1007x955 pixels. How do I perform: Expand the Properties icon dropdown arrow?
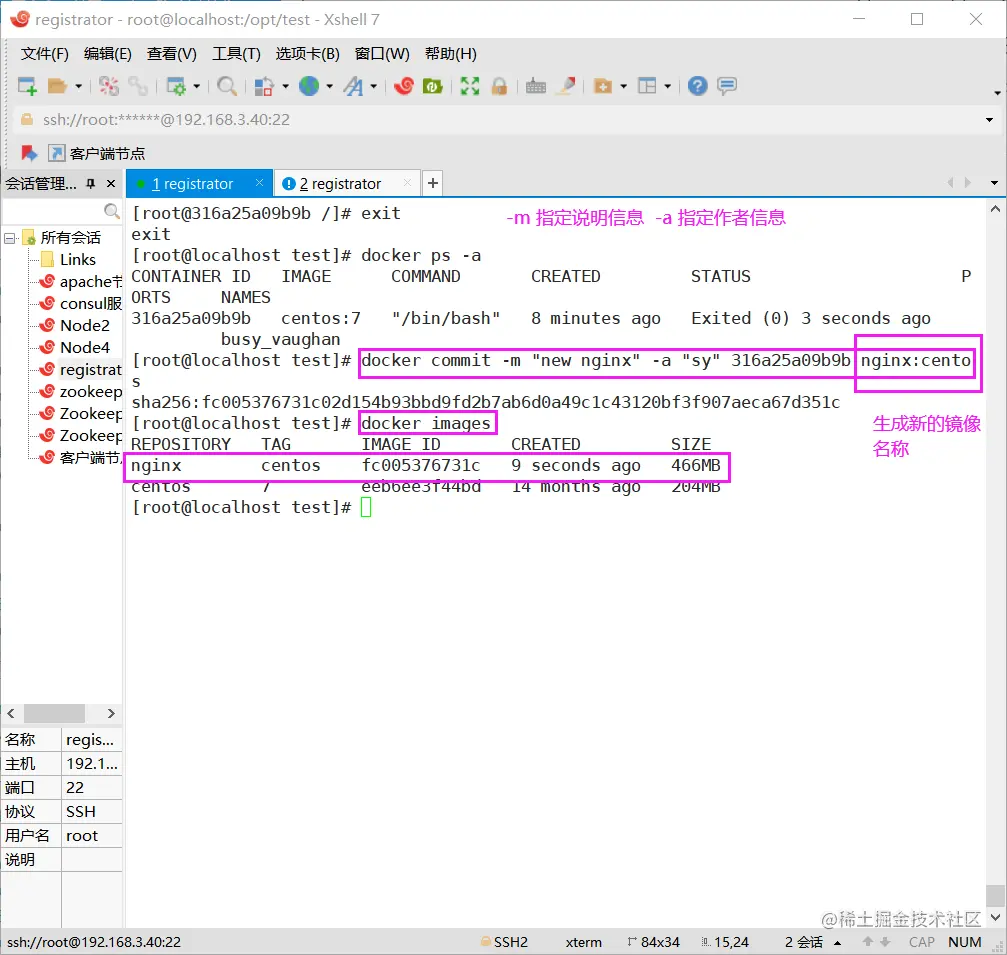197,85
